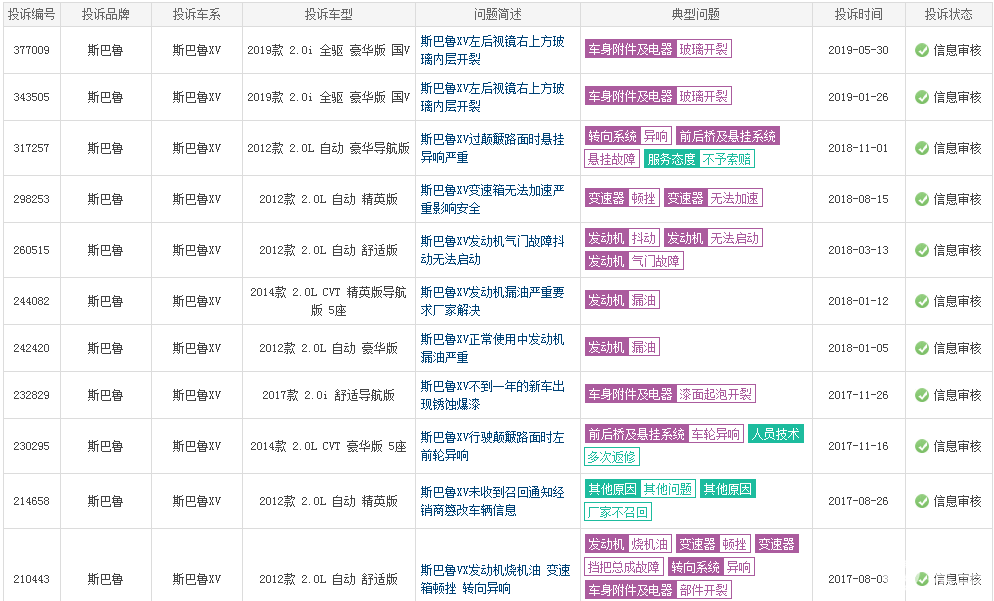
Task: Click the 典型问题 column header
Action: pyautogui.click(x=696, y=15)
